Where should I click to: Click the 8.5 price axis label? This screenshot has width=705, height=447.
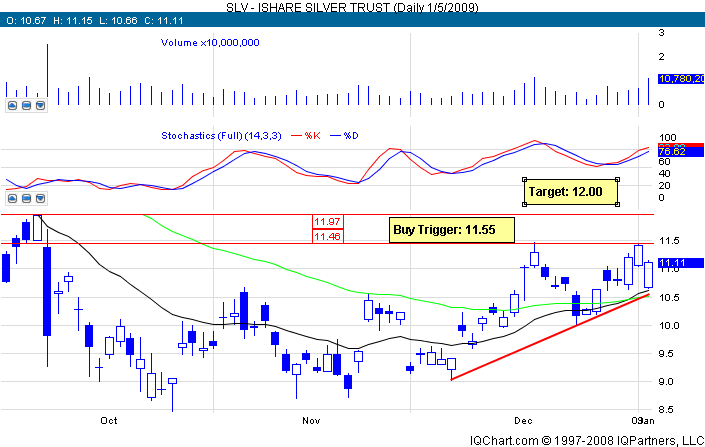[x=667, y=410]
